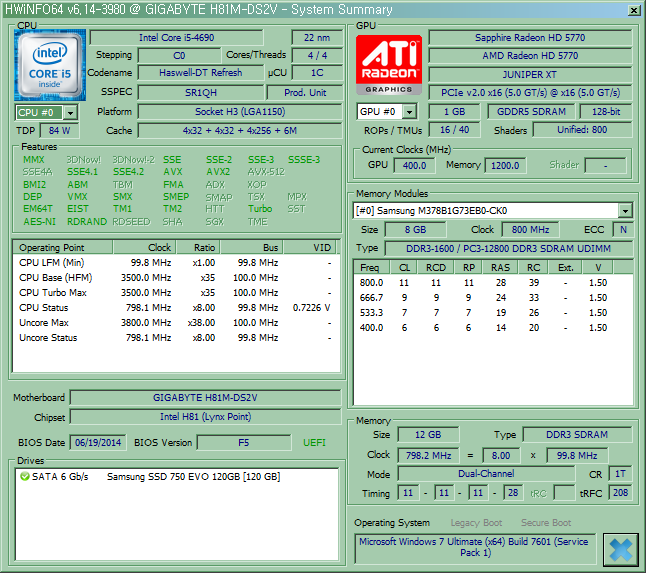Viewport: 646px width, 573px height.
Task: Click the Operating Point column header
Action: tap(63, 248)
